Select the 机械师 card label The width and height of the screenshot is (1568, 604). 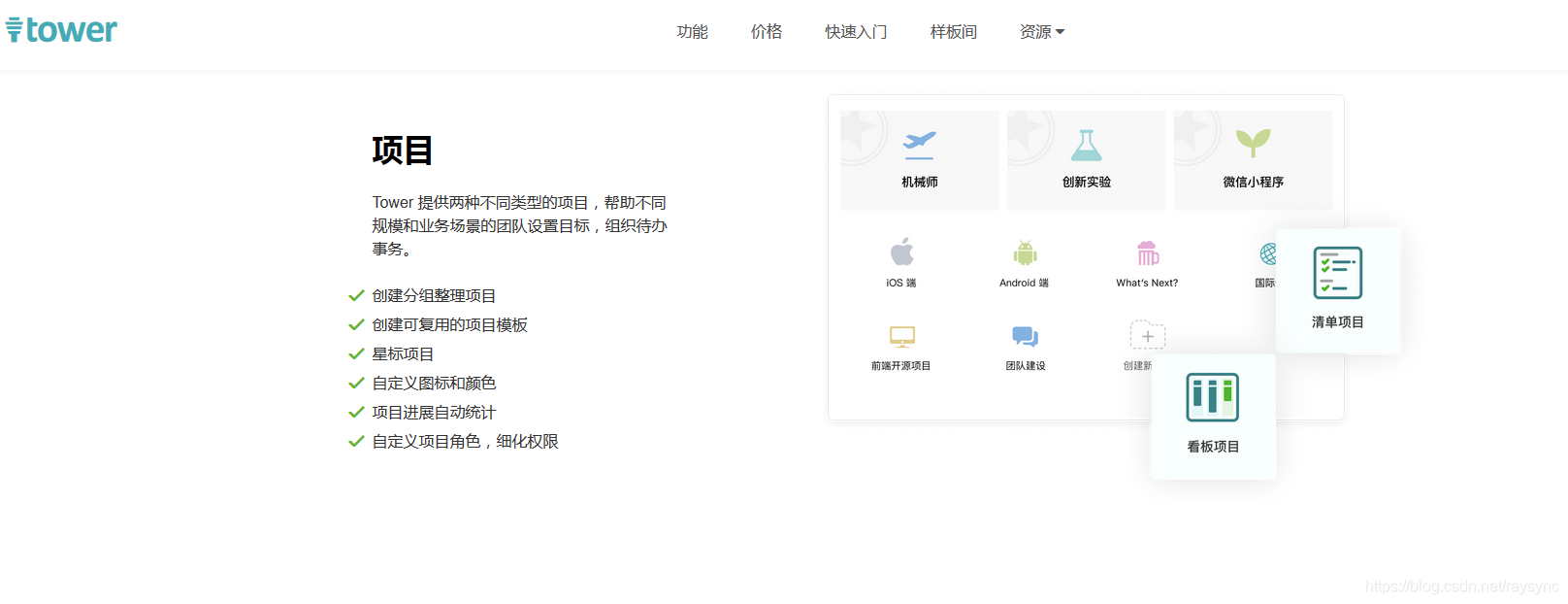point(919,182)
